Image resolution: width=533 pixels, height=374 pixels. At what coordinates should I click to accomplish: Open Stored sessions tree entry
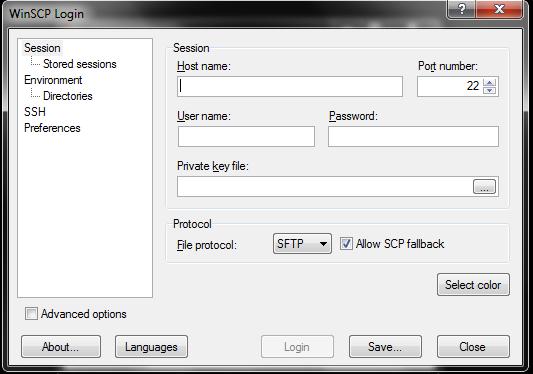[80, 64]
